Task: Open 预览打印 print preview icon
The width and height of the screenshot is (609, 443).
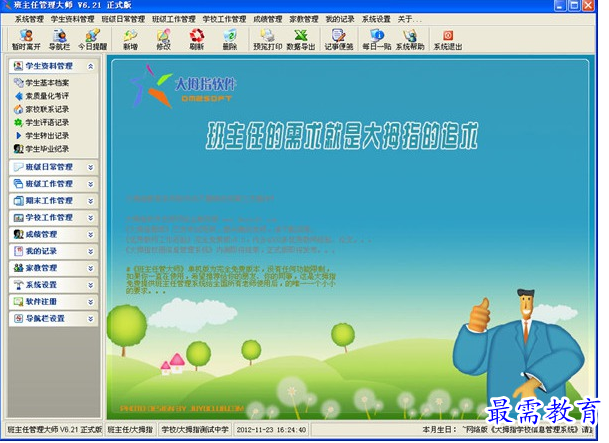Action: (268, 40)
